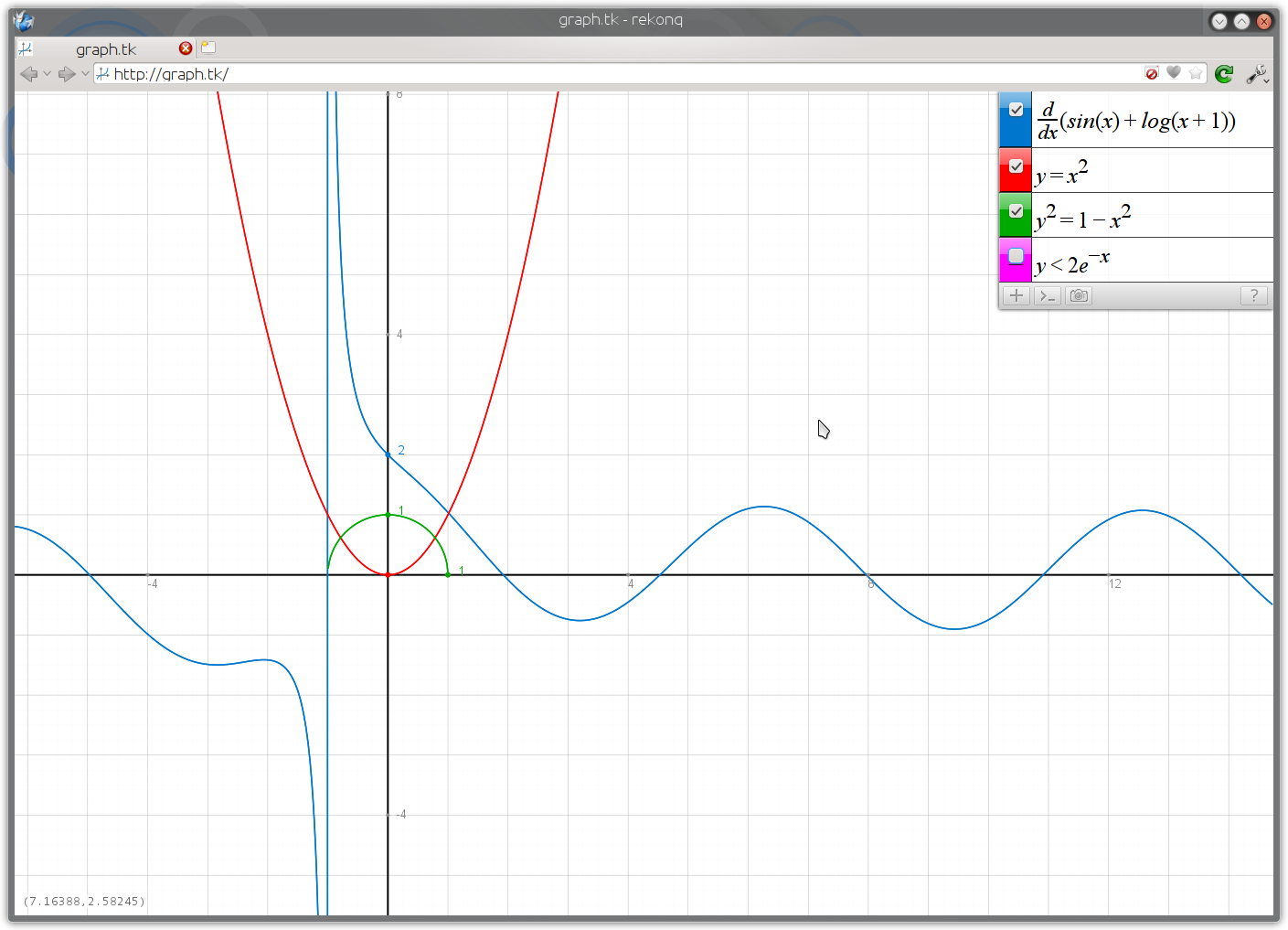Screen dimensions: 1288x930
Task: Go back with the left arrow button
Action: (x=28, y=74)
